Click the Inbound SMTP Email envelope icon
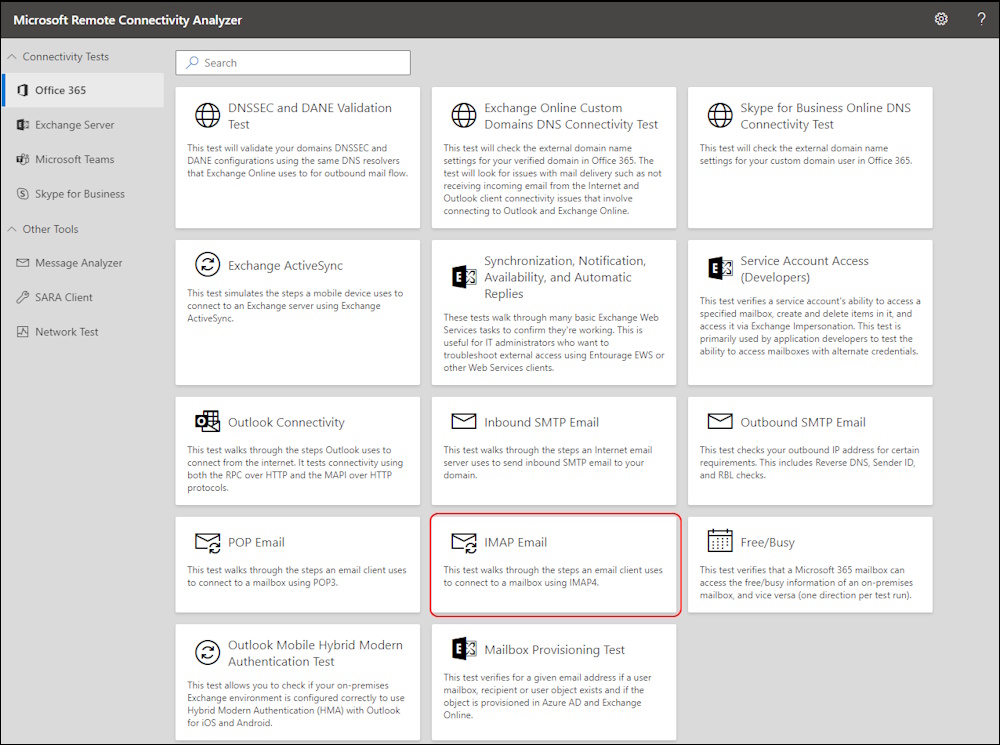This screenshot has width=1000, height=745. [464, 421]
